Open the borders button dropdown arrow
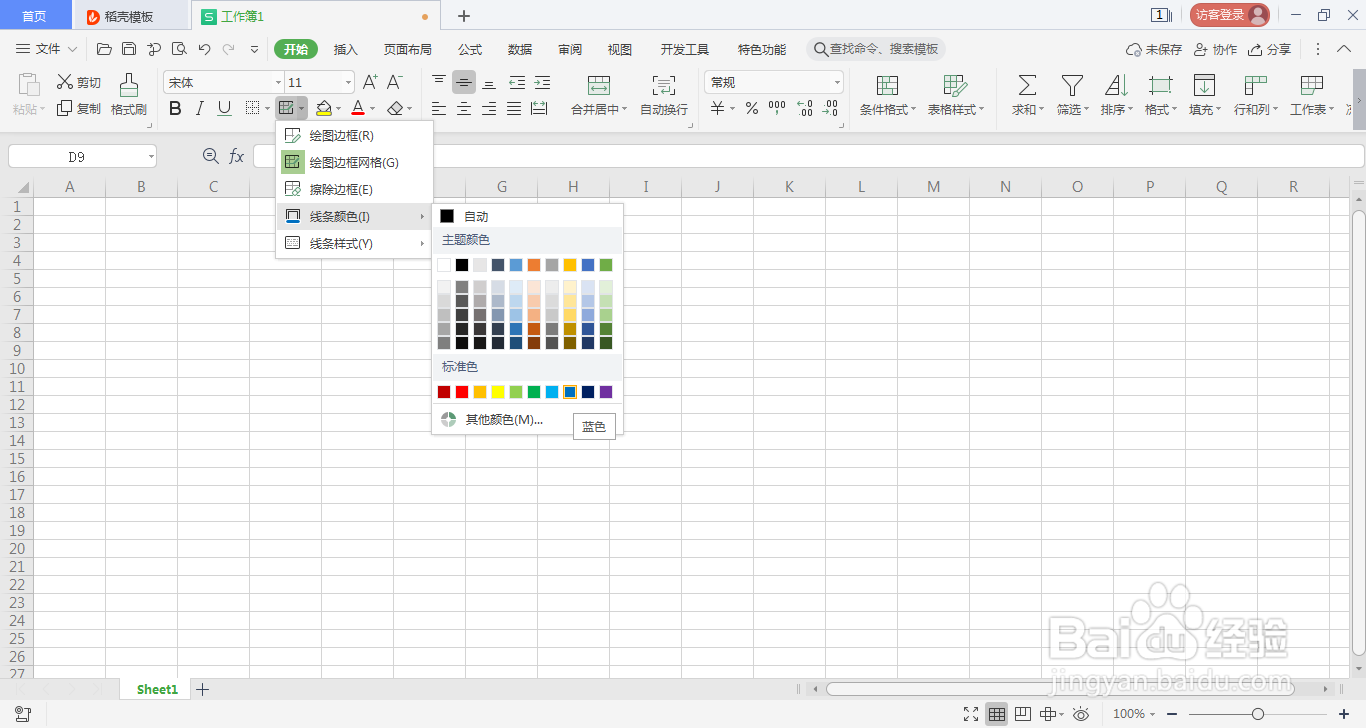The height and width of the screenshot is (728, 1366). (267, 108)
